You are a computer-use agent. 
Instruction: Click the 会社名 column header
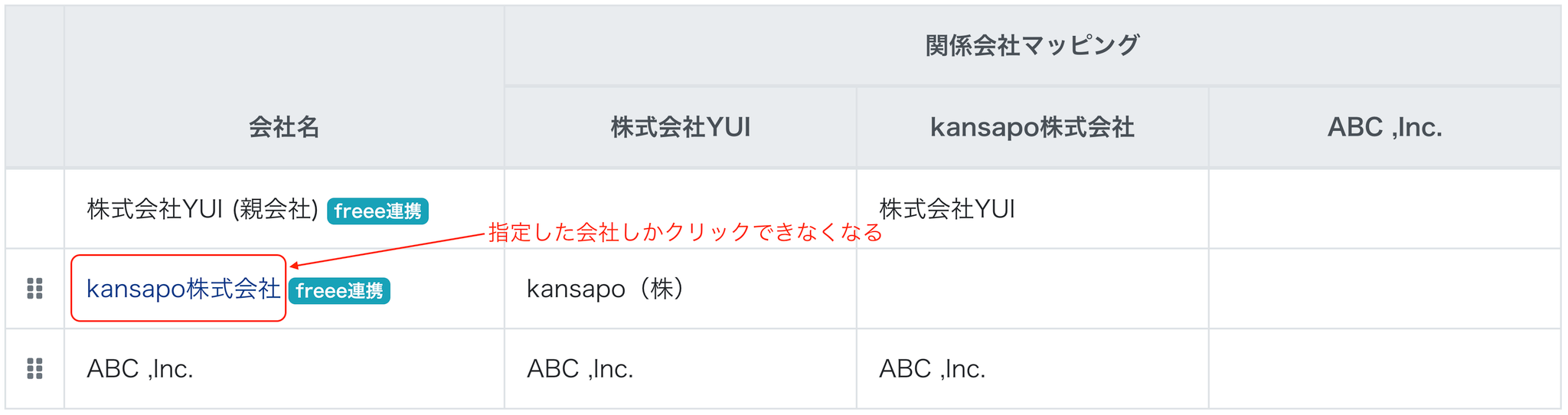(284, 127)
